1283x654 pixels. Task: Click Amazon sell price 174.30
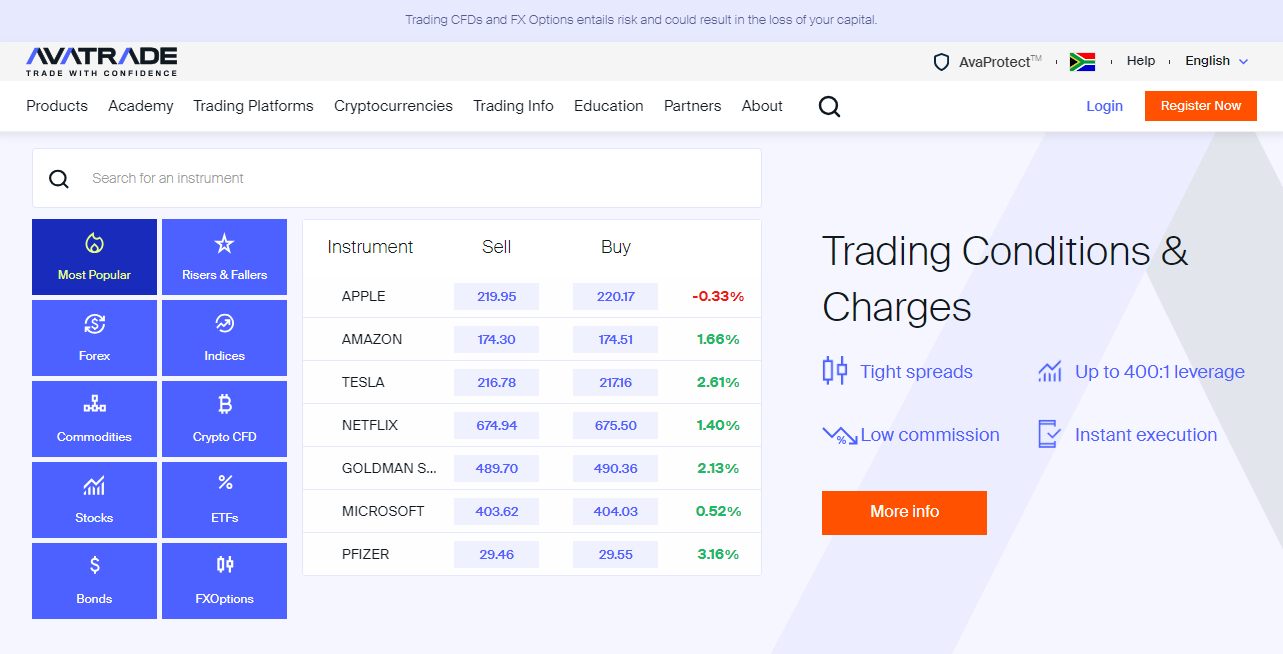coord(496,339)
